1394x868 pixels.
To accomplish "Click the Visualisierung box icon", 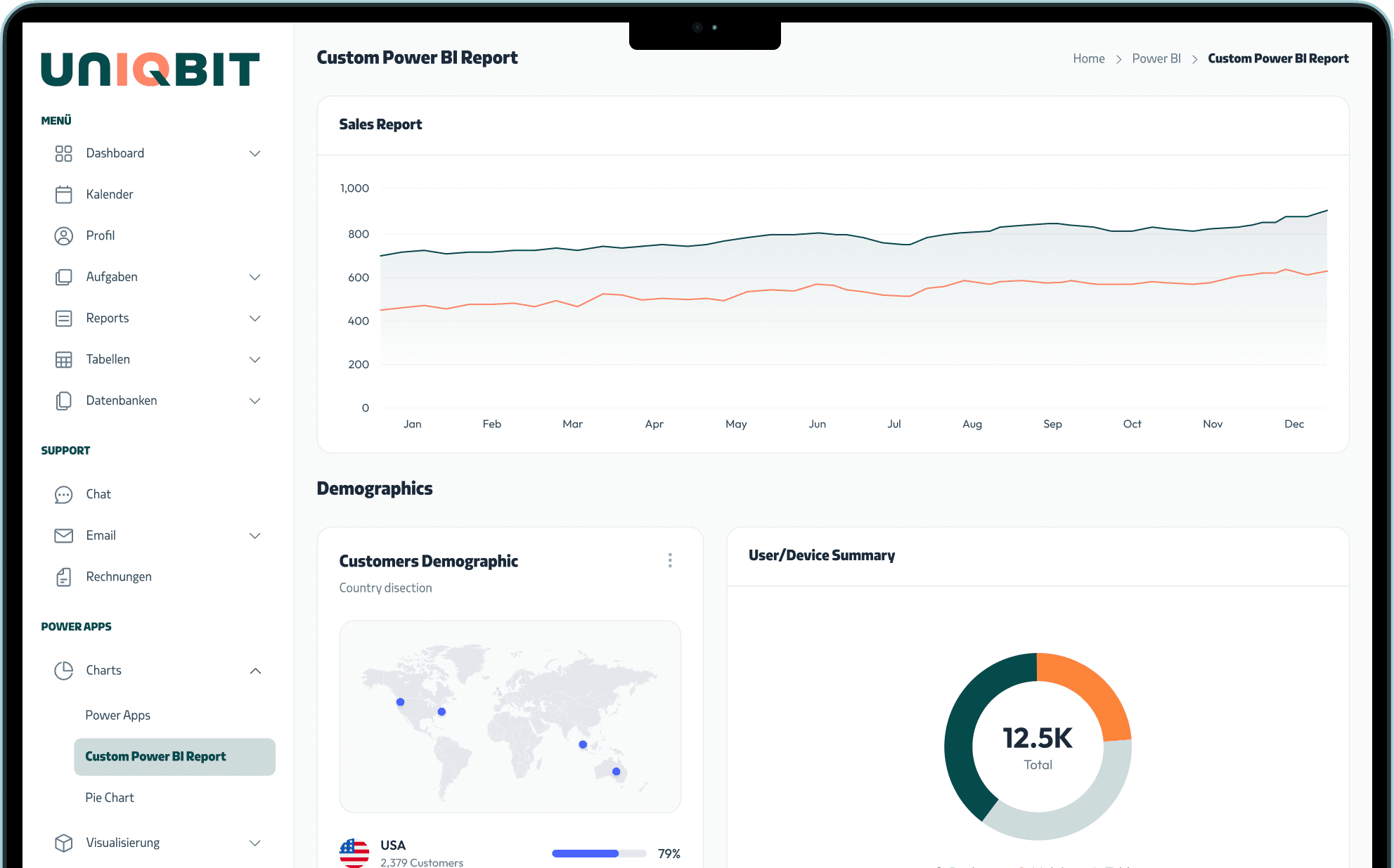I will tap(64, 843).
